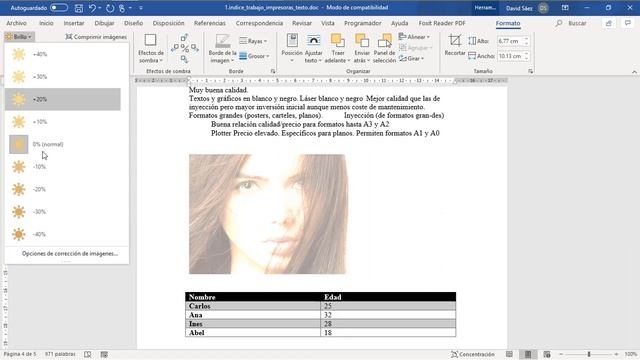Viewport: 640px width, 360px height.
Task: Nudge shadow down icon
Action: [184, 59]
